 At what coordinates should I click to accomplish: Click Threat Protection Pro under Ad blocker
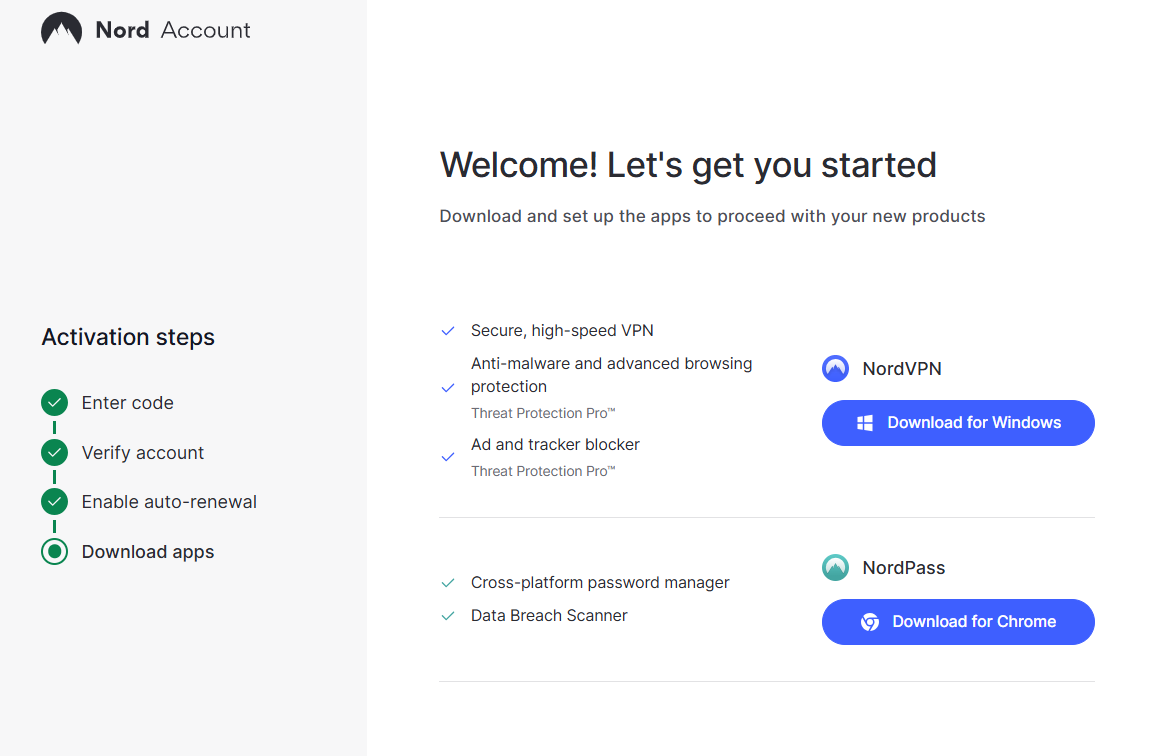point(543,471)
